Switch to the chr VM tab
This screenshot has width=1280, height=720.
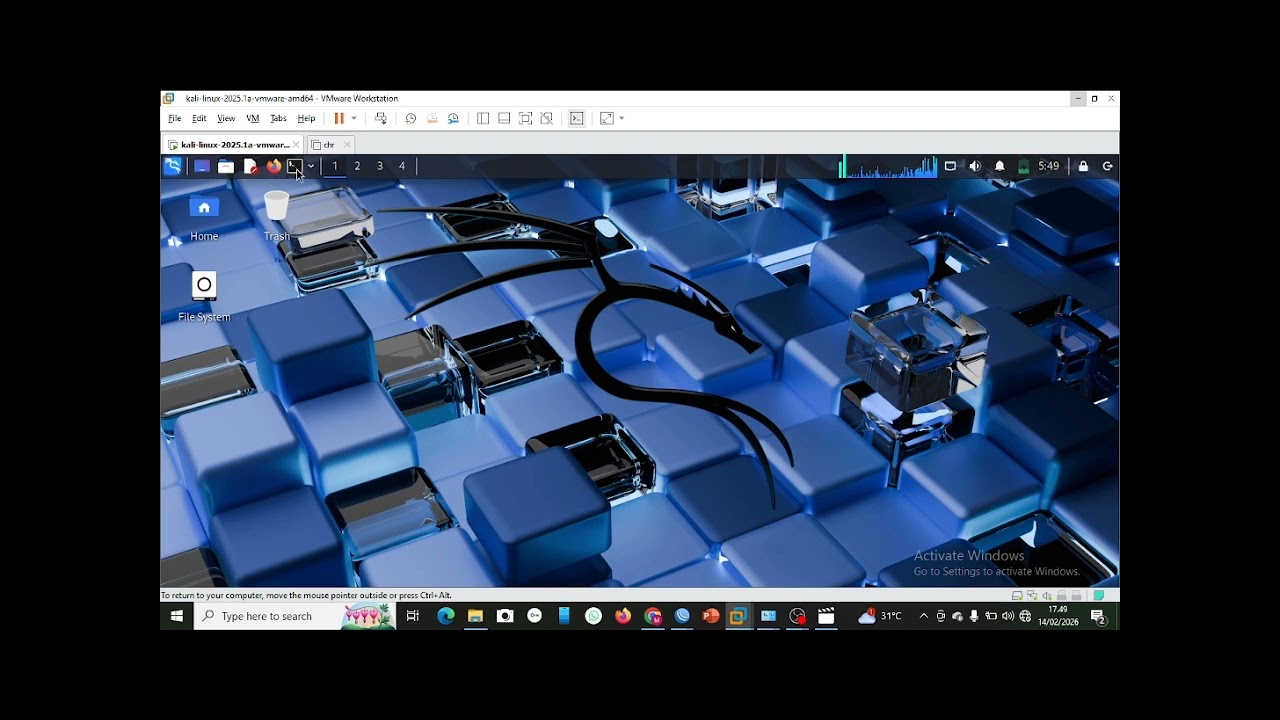[x=329, y=145]
